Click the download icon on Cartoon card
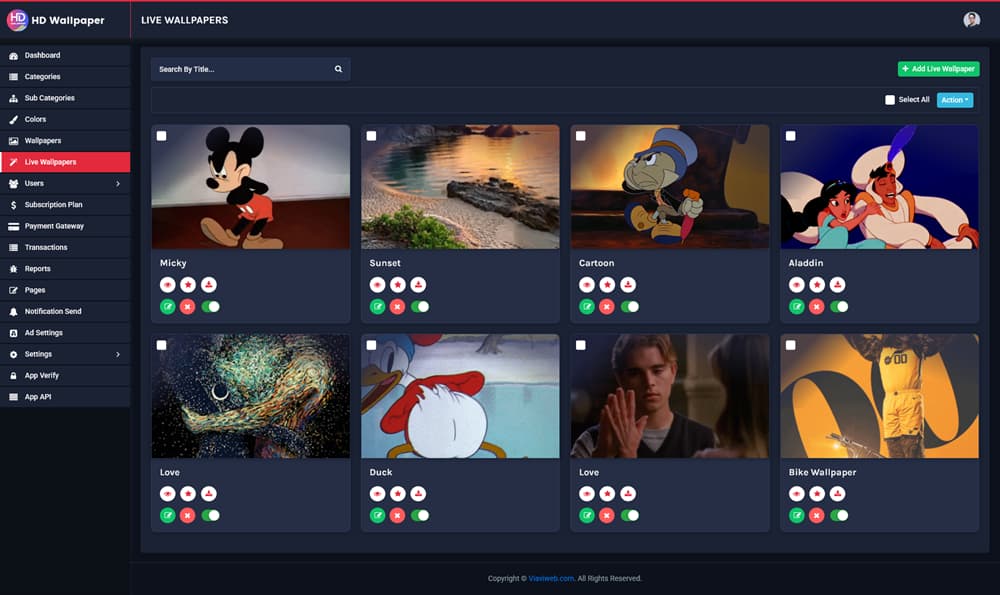Screen dimensions: 1000x595 click(x=628, y=284)
